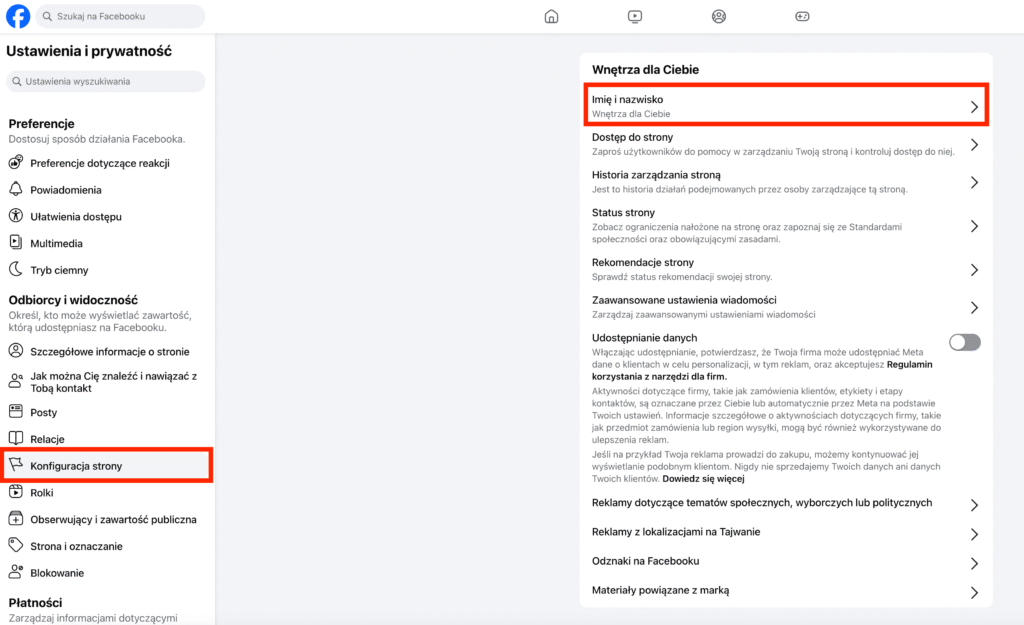The image size is (1024, 625).
Task: Open Konfiguracja strony in sidebar
Action: 106,466
